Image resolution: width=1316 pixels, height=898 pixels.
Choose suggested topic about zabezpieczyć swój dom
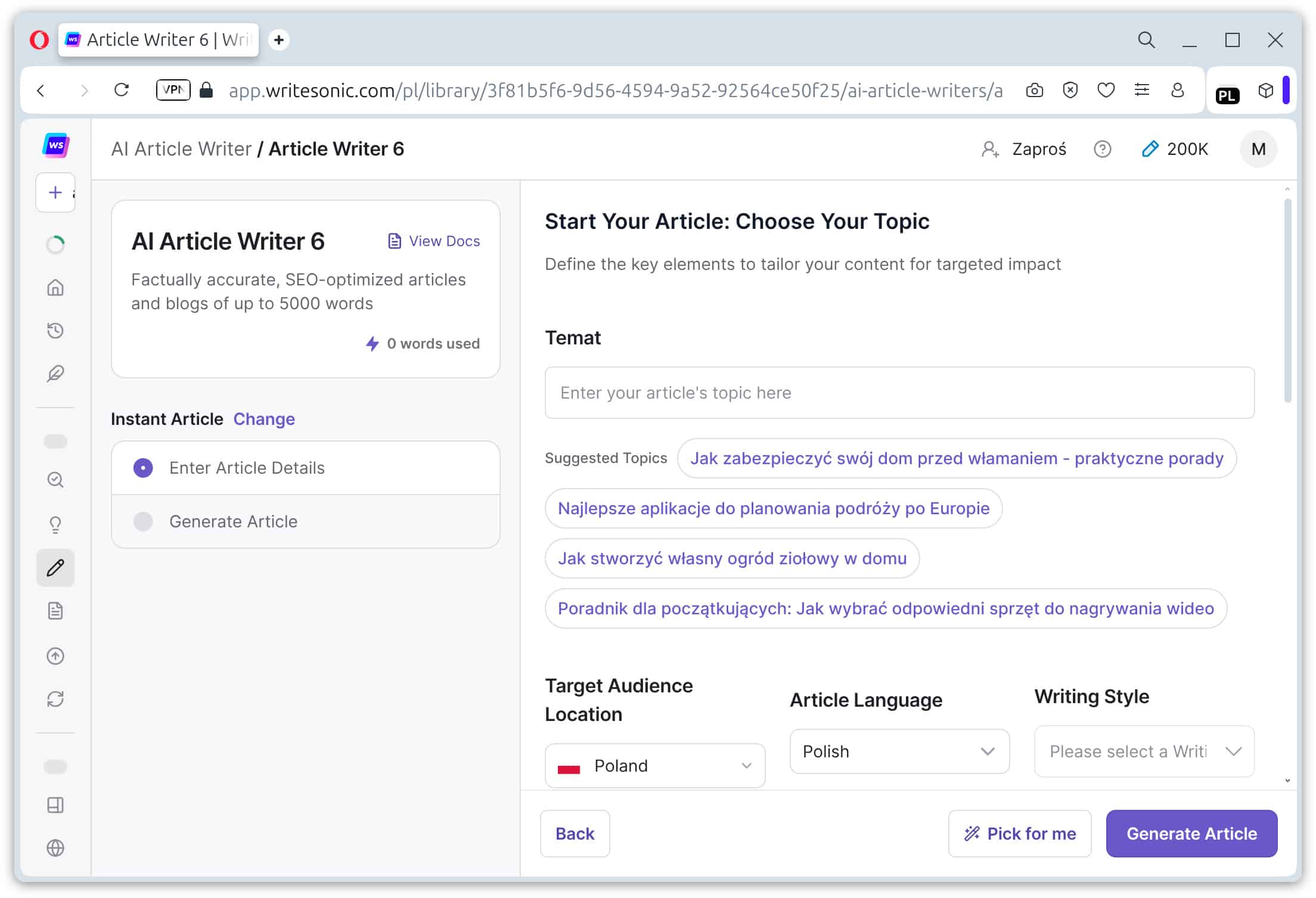(x=957, y=458)
